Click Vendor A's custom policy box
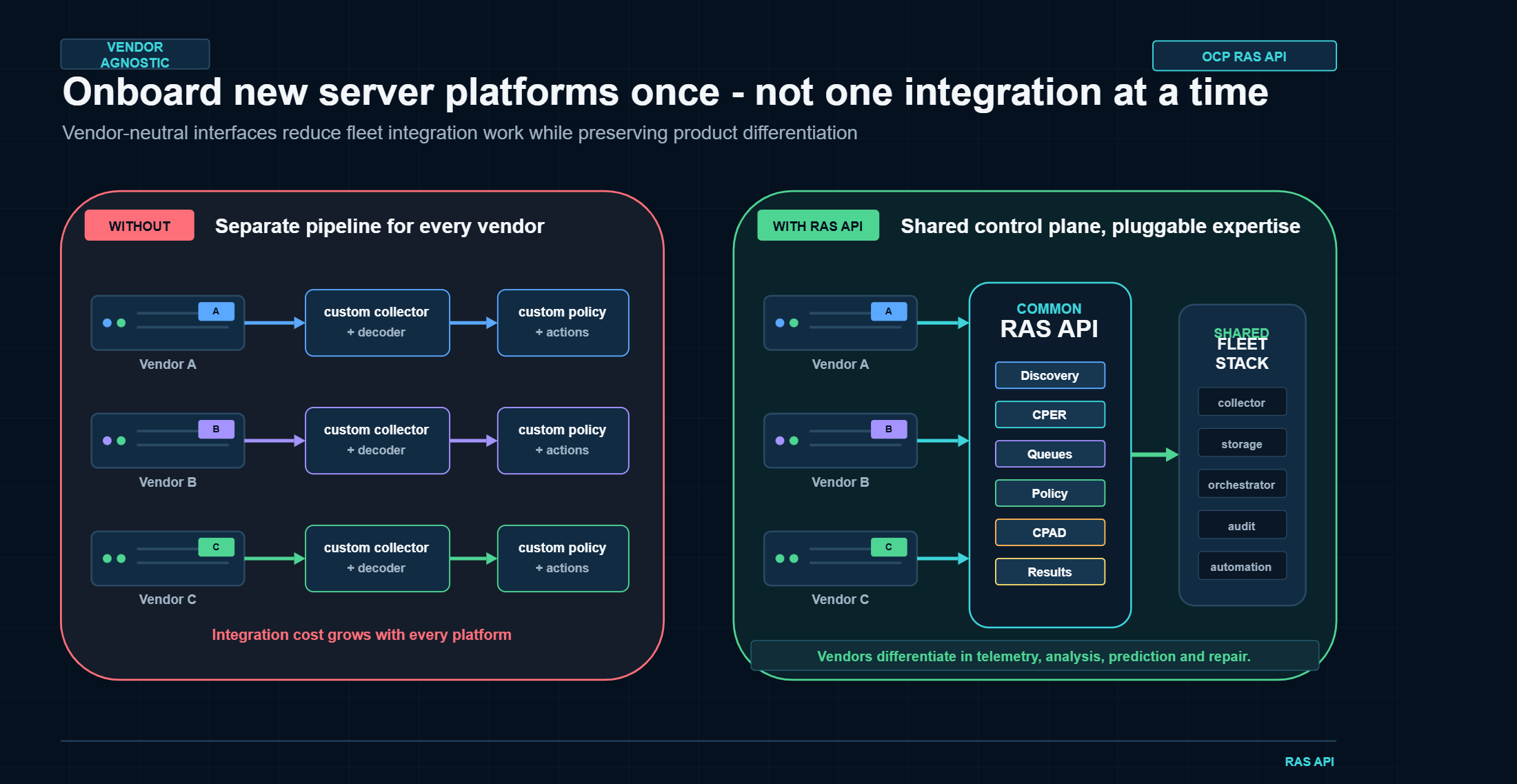This screenshot has width=1517, height=784. tap(563, 323)
